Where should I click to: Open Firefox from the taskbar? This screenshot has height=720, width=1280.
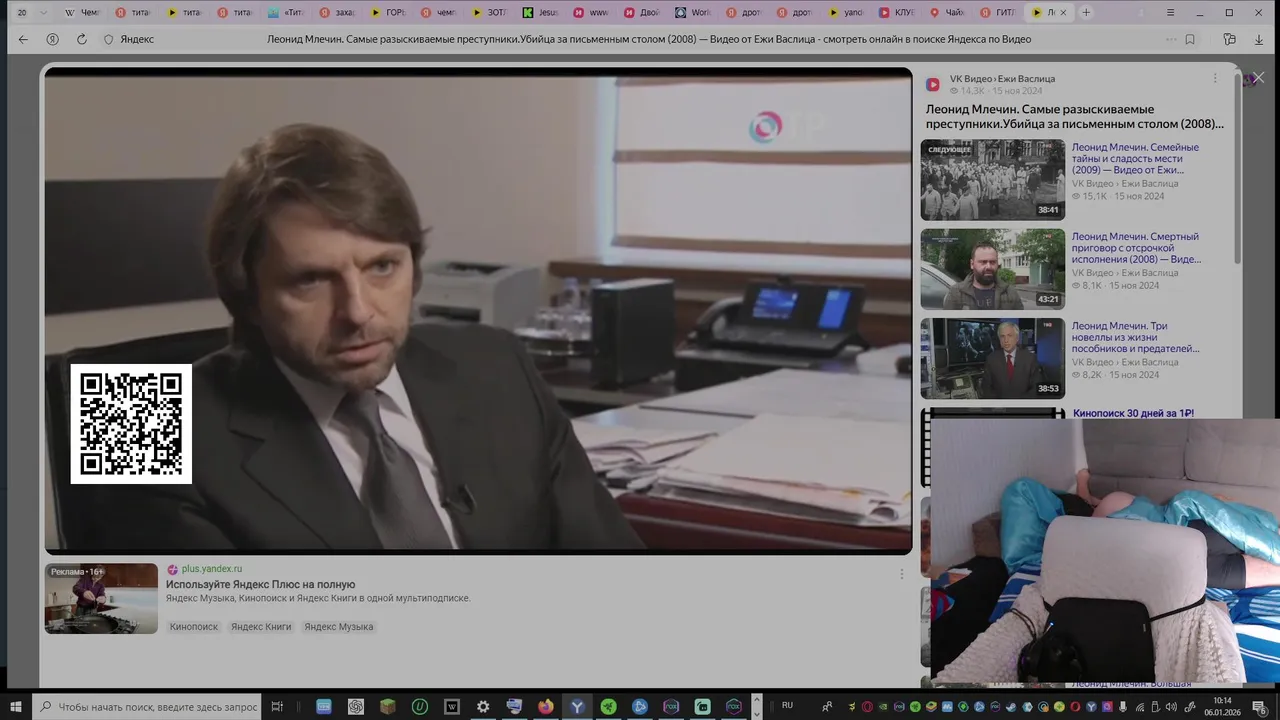pos(545,706)
